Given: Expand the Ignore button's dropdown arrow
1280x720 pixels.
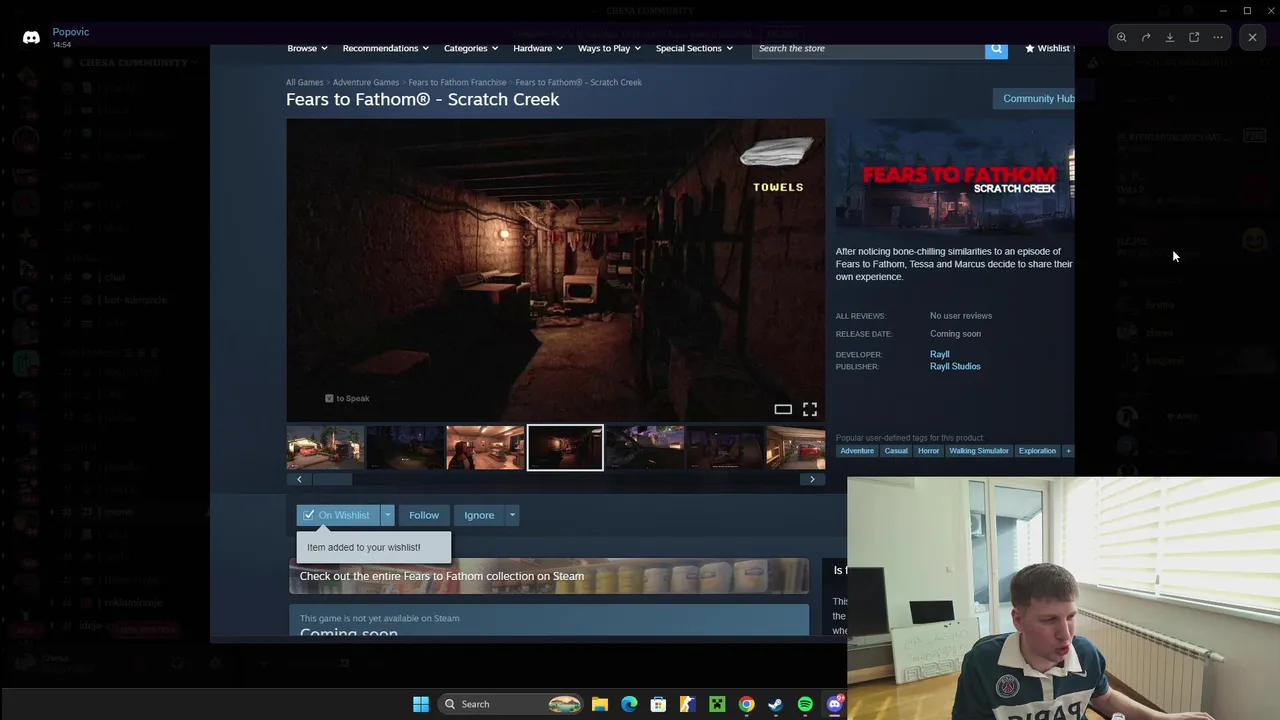Looking at the screenshot, I should coord(512,515).
